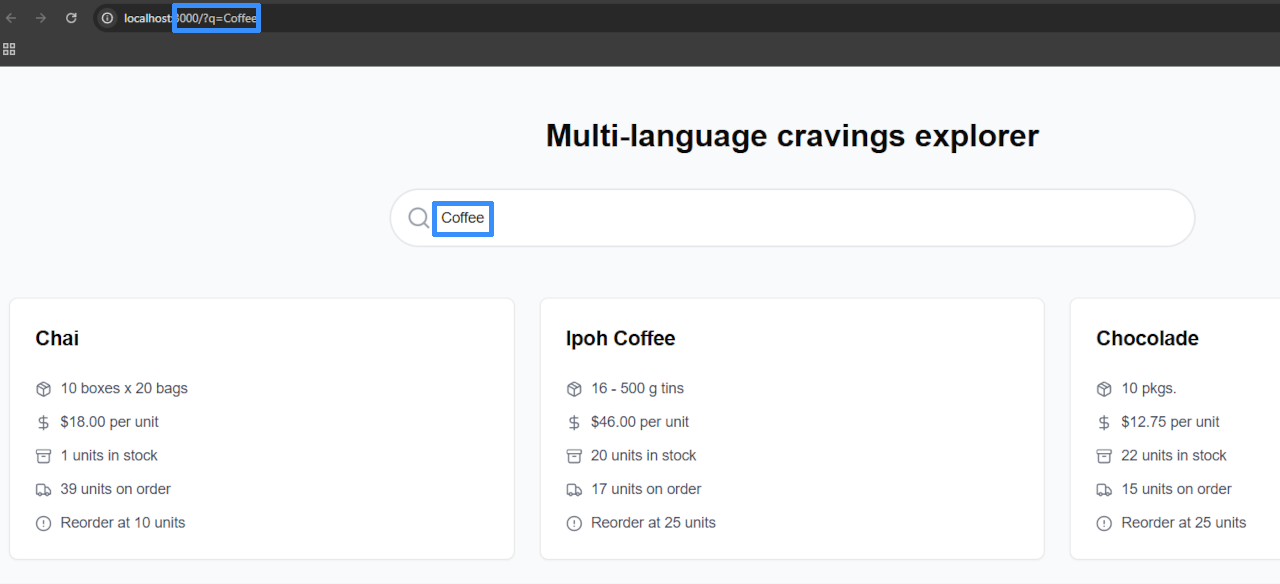Click the browser forward arrow
Viewport: 1280px width, 584px height.
tap(41, 18)
